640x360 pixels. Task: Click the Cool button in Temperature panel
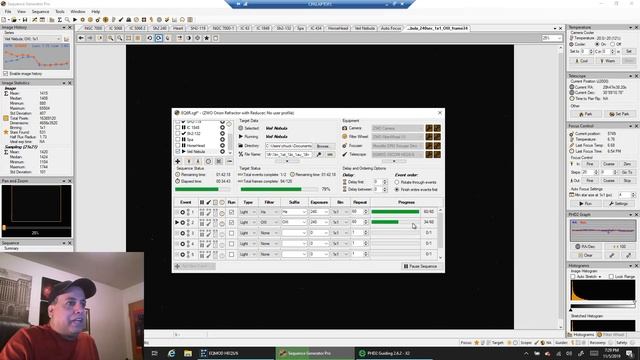582,61
